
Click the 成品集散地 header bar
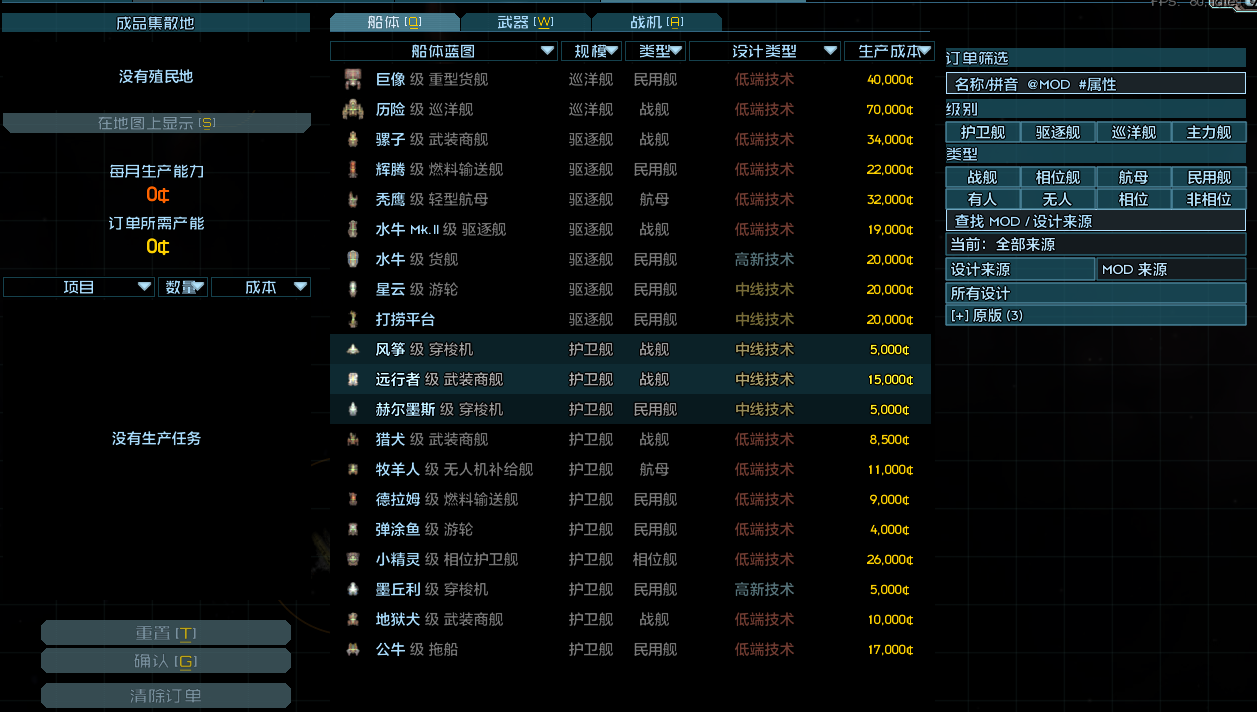(x=156, y=22)
